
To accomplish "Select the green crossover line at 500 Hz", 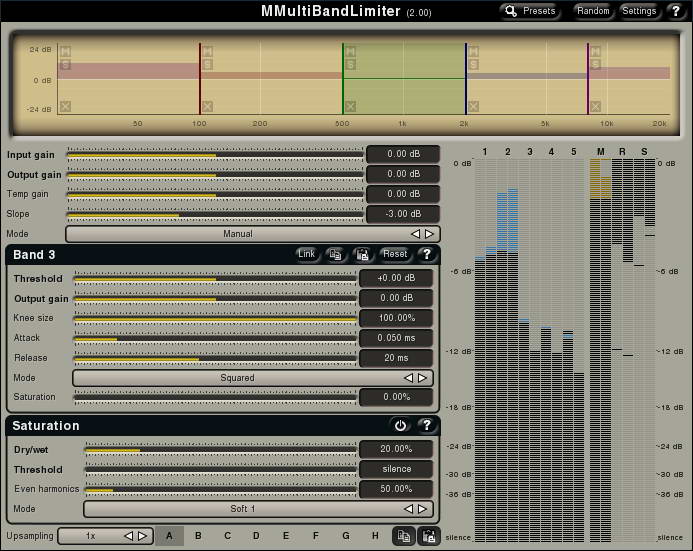I will point(343,79).
